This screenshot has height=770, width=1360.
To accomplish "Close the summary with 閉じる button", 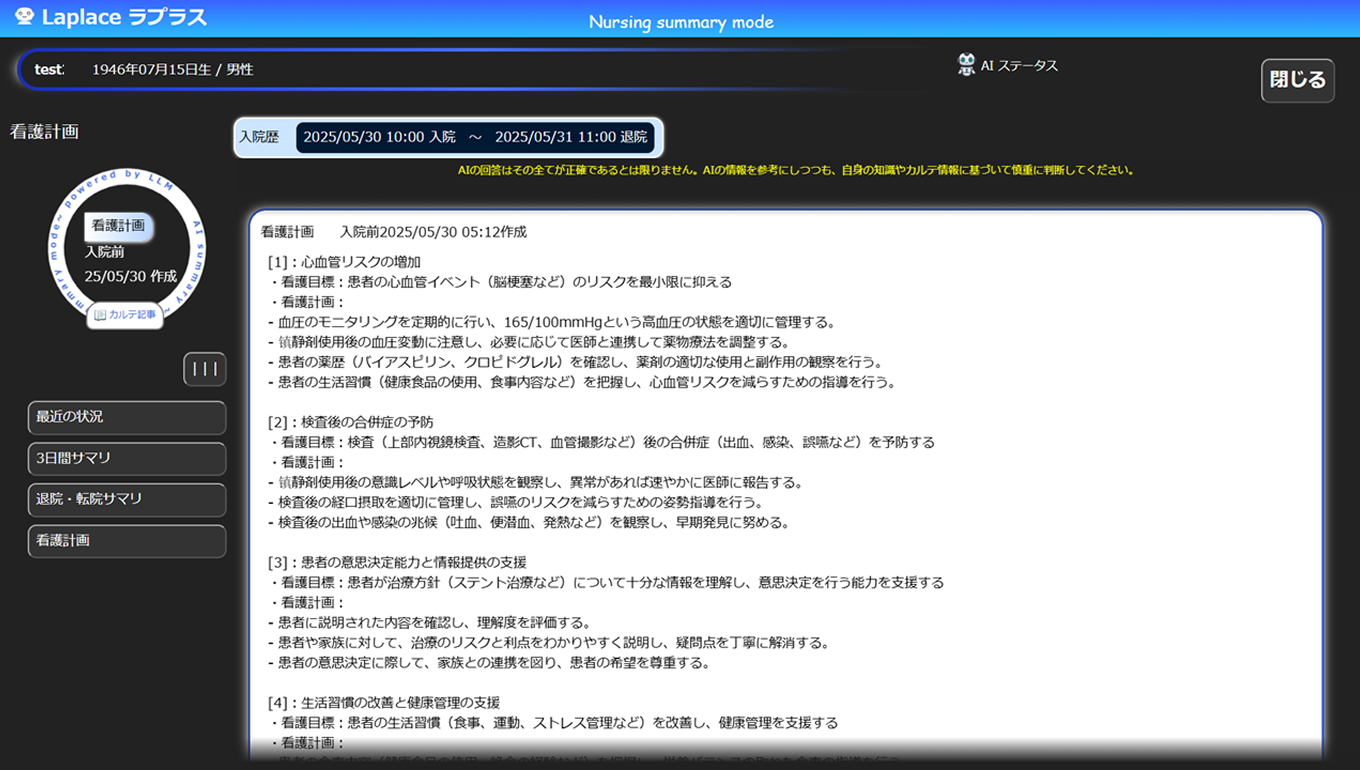I will (1297, 81).
